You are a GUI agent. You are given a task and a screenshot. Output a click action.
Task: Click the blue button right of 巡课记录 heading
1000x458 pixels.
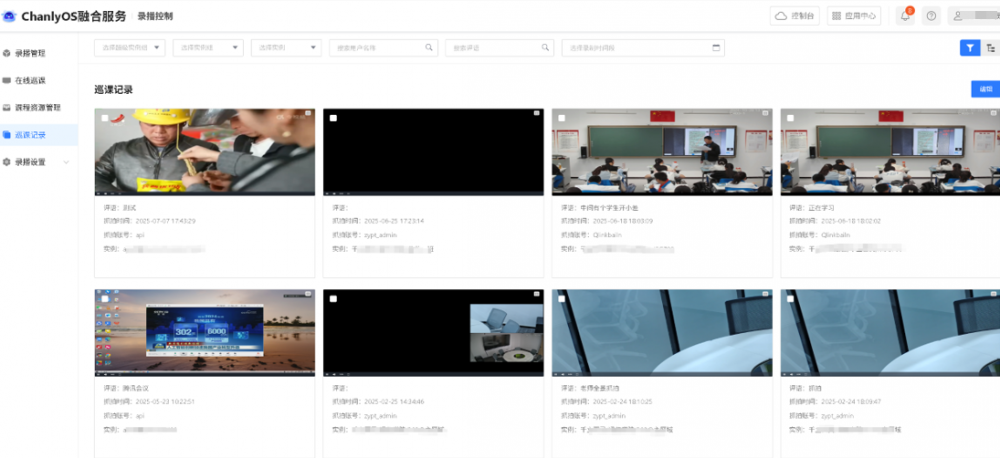pyautogui.click(x=984, y=89)
